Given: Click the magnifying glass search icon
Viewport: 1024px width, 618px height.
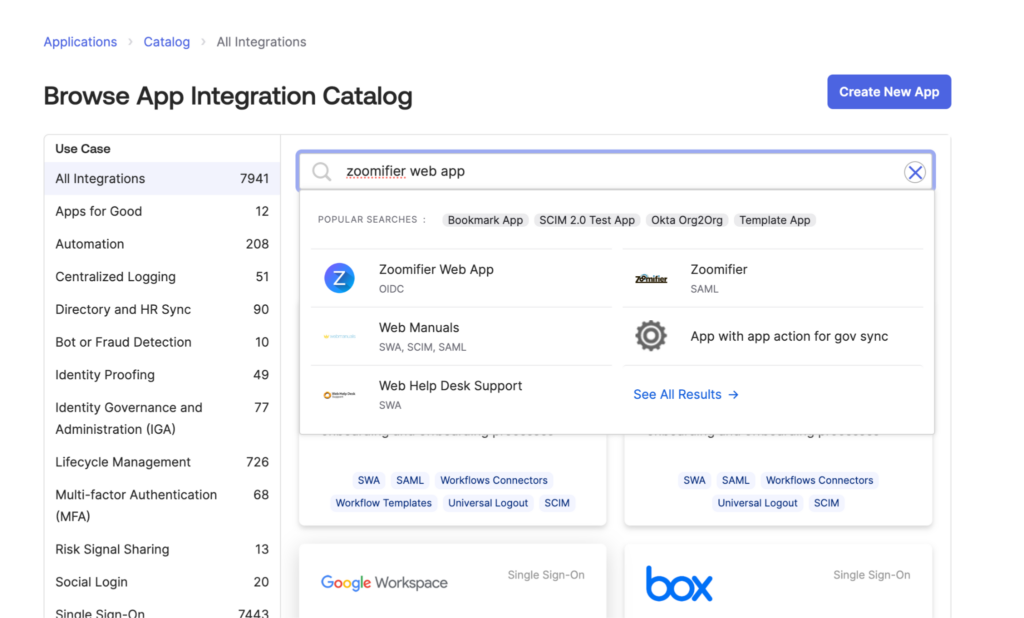Looking at the screenshot, I should click(x=321, y=172).
